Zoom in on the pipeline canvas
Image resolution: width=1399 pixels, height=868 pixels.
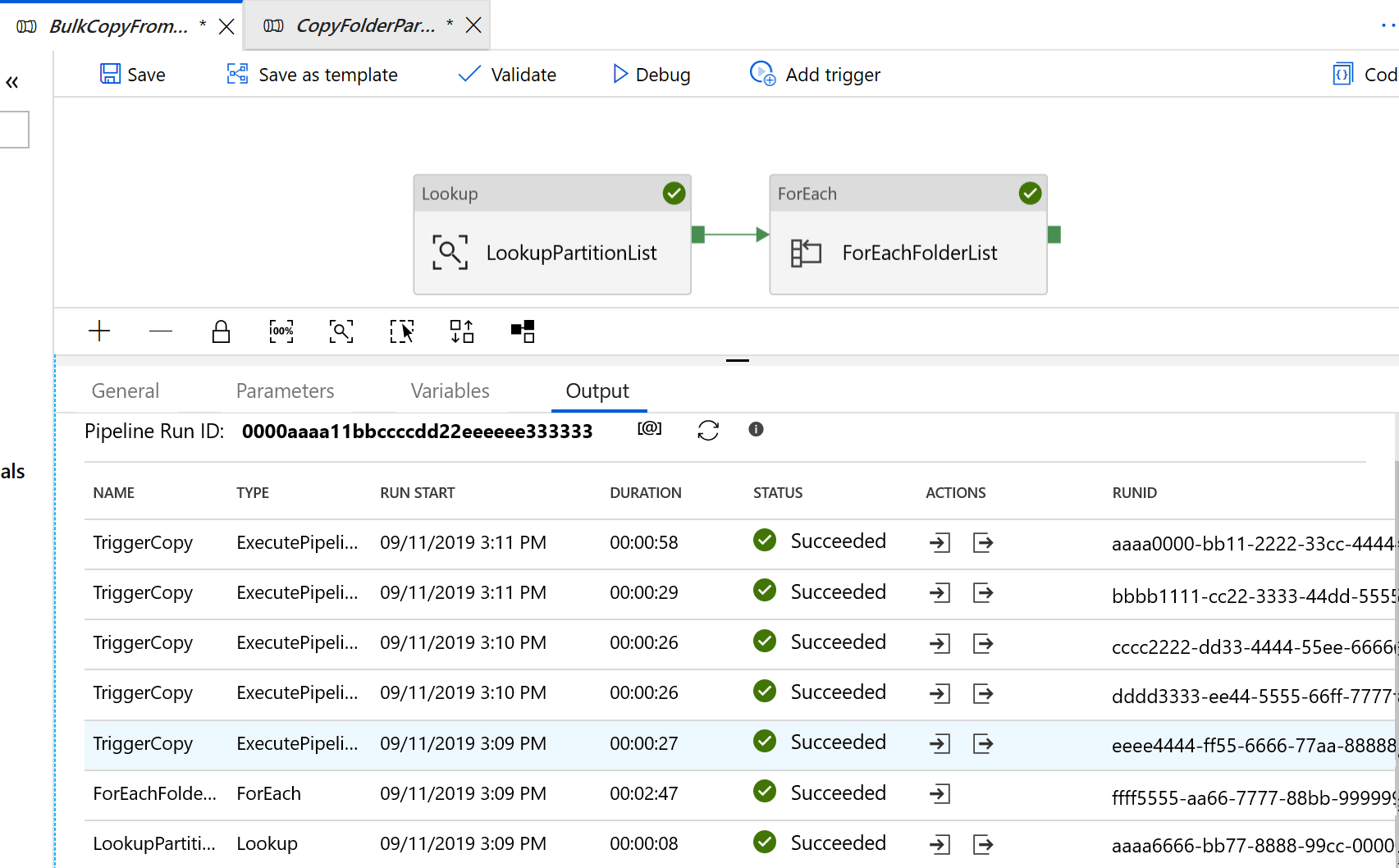tap(99, 331)
